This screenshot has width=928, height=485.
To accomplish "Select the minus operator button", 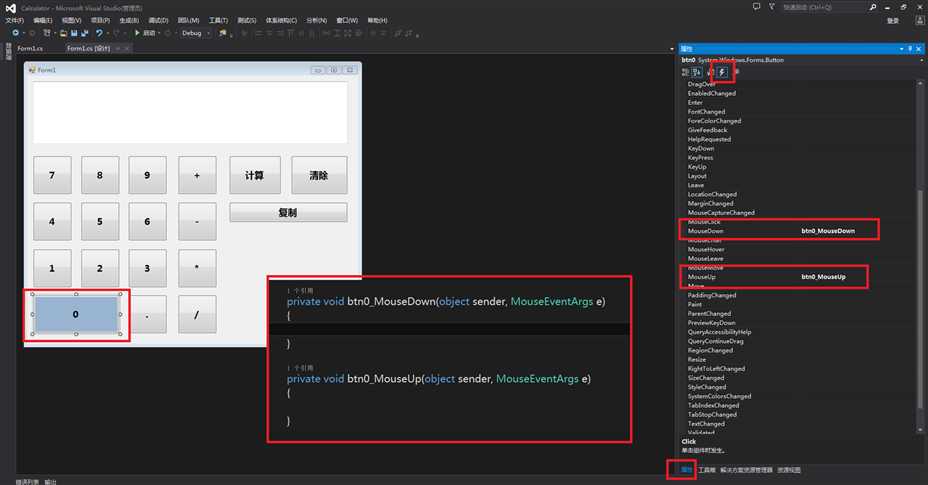I will (x=197, y=221).
